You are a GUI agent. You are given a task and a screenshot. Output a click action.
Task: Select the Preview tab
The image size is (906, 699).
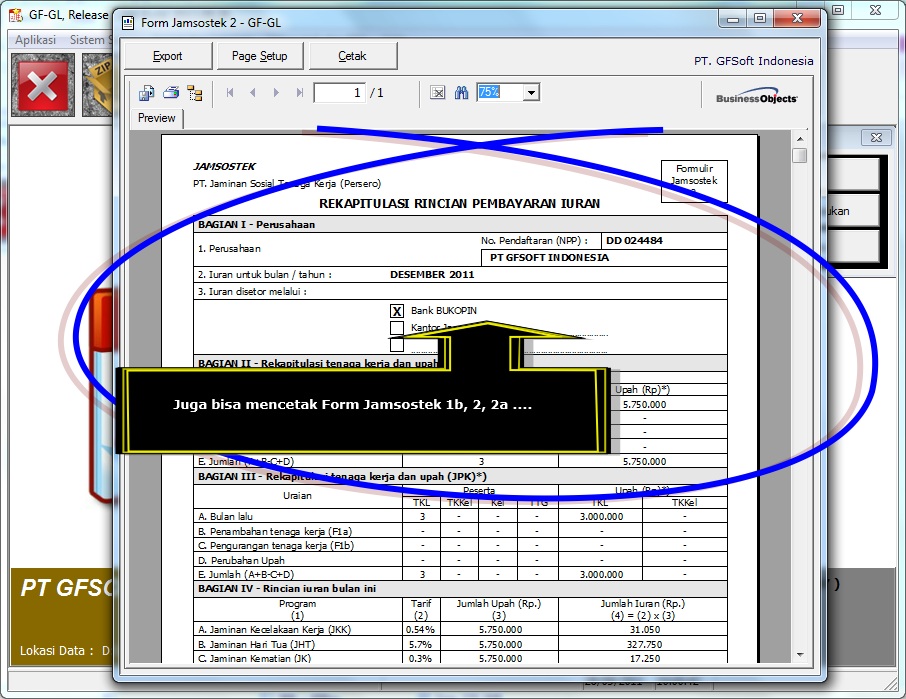(x=157, y=118)
